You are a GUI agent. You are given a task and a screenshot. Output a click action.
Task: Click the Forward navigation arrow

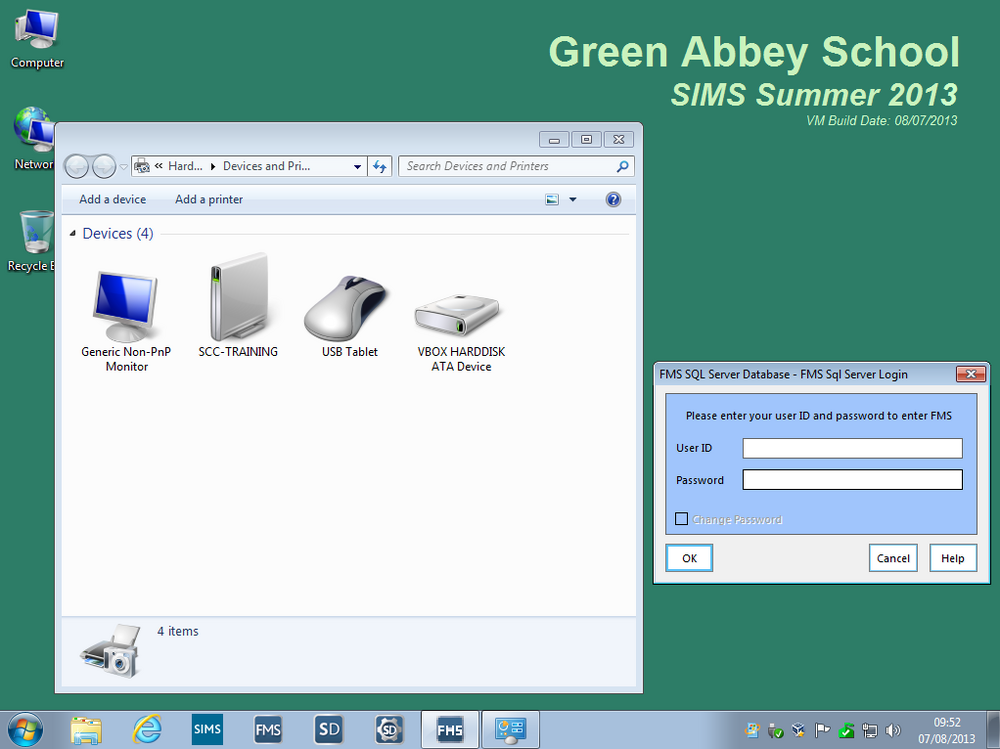pos(104,167)
